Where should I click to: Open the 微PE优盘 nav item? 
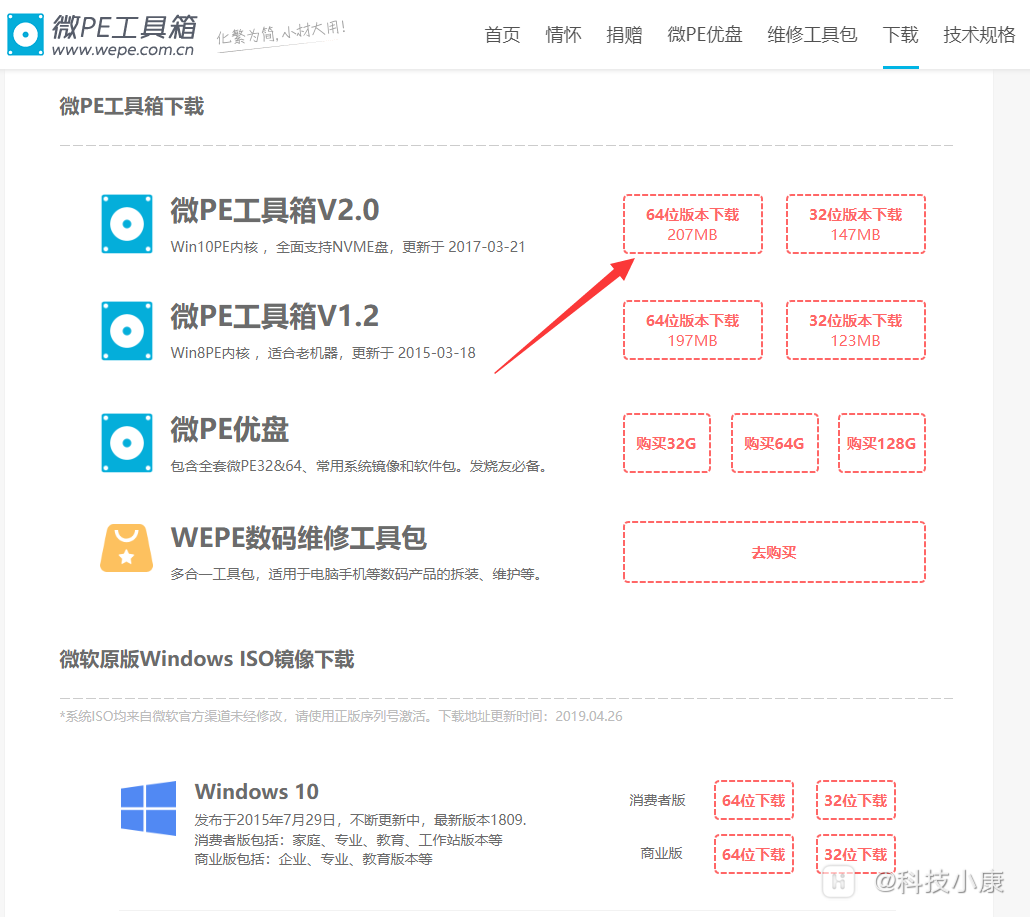[x=705, y=35]
